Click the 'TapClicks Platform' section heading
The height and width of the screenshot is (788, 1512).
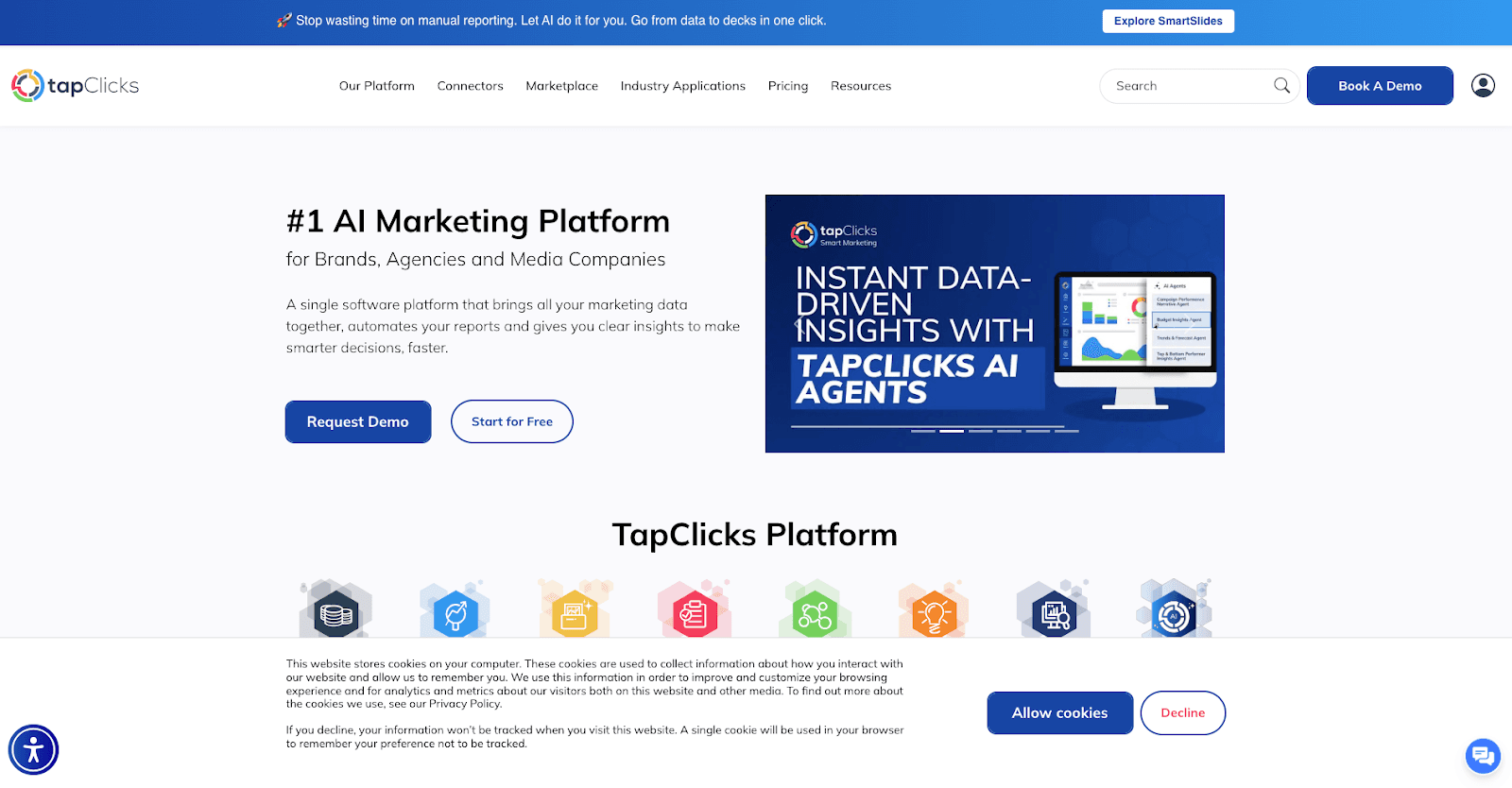click(x=755, y=535)
